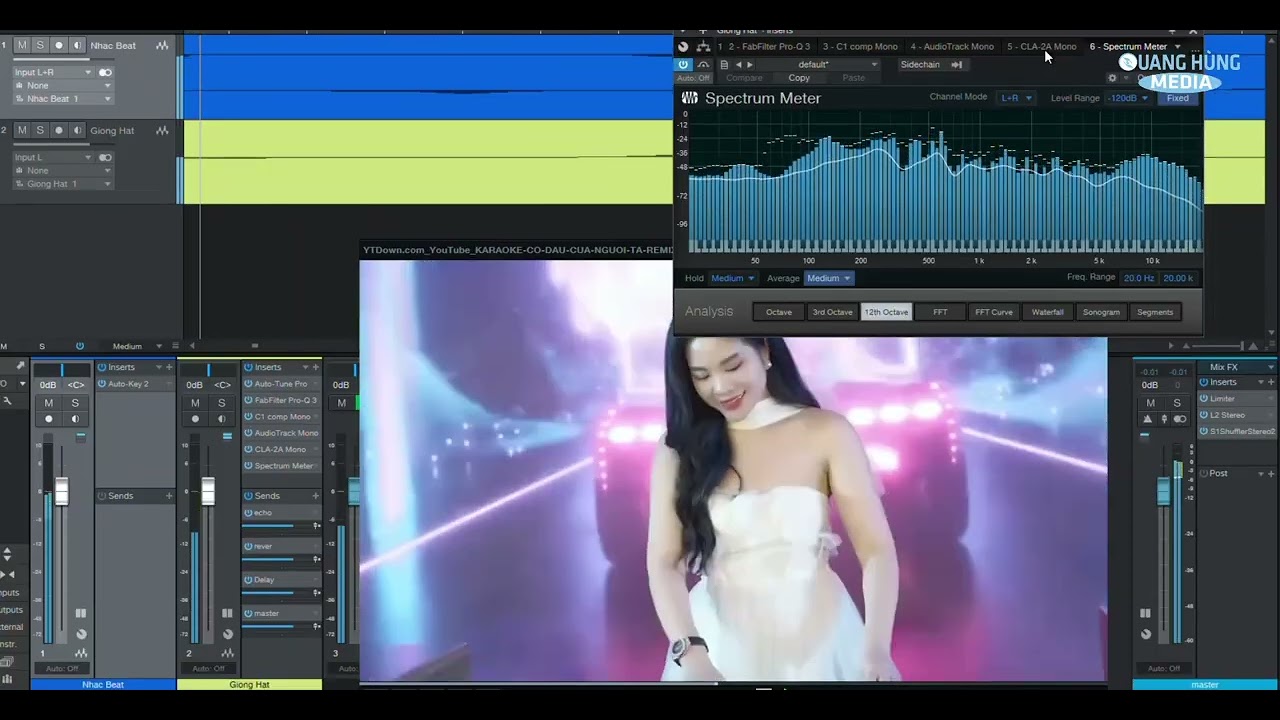This screenshot has width=1280, height=720.
Task: Toggle the Auto-Key 2 insert power
Action: click(x=102, y=384)
